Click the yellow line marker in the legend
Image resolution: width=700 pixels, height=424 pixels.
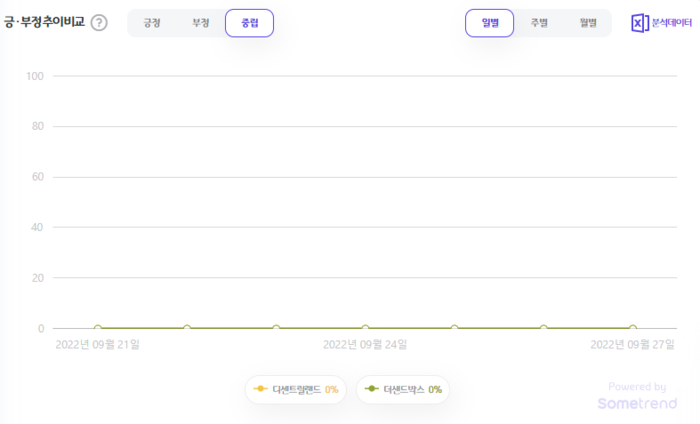tap(260, 389)
